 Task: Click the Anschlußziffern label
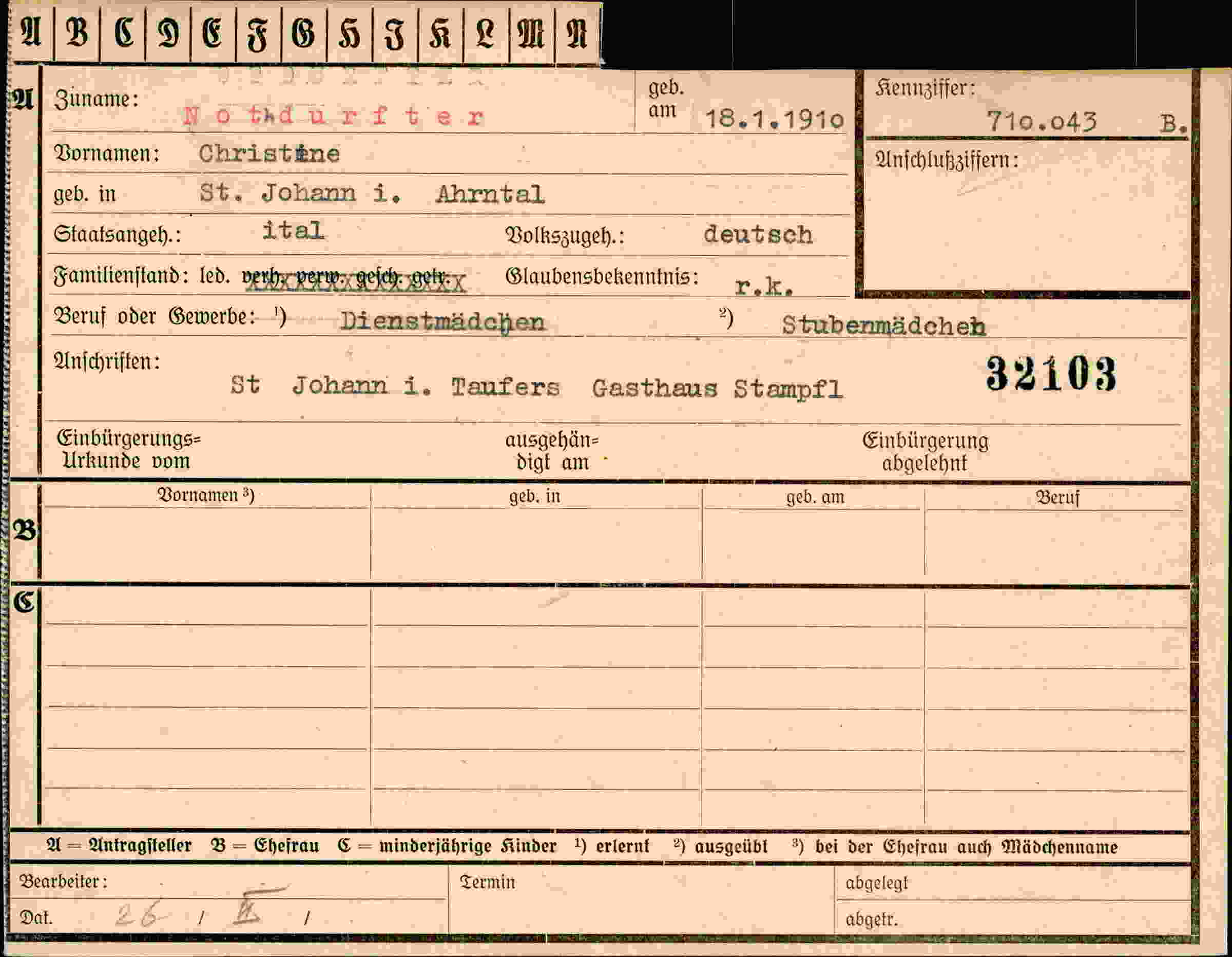tap(947, 160)
